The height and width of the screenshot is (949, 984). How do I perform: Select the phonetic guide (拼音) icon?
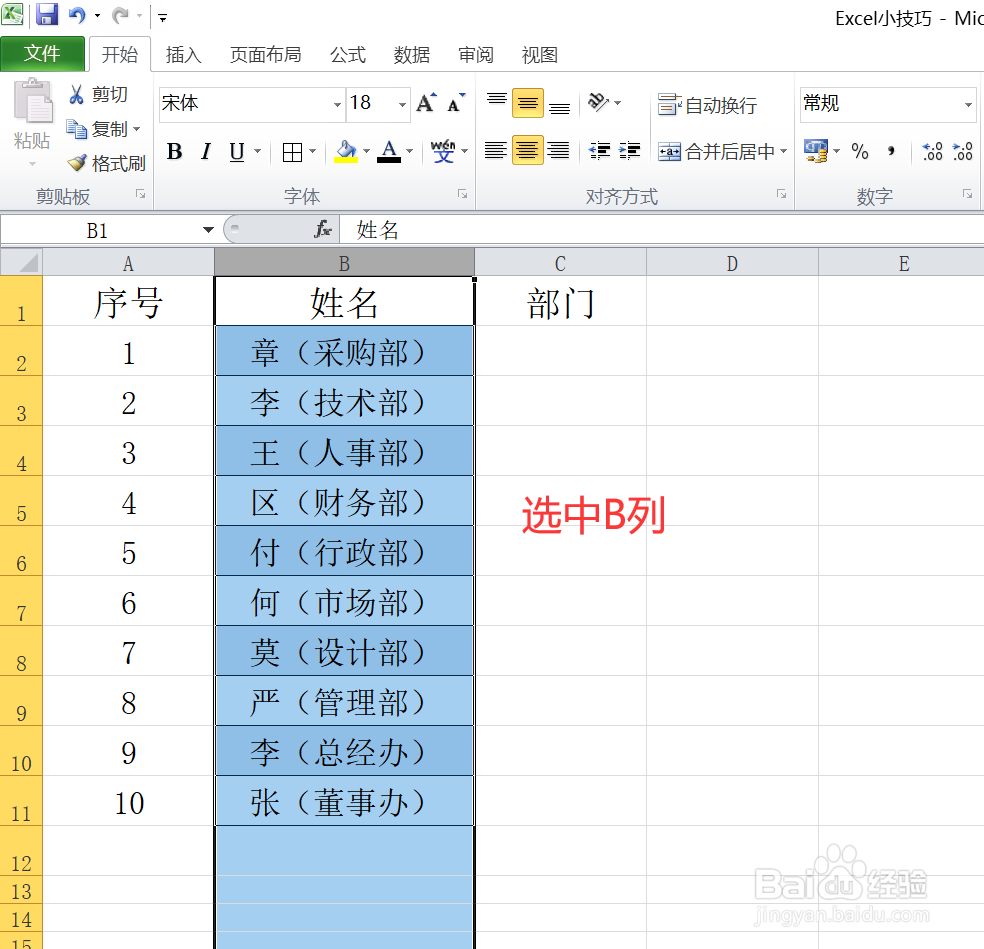(442, 151)
